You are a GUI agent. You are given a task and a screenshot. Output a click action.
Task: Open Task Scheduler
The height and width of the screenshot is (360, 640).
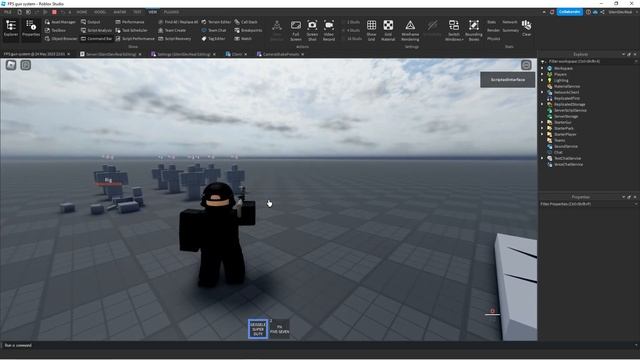pyautogui.click(x=131, y=30)
